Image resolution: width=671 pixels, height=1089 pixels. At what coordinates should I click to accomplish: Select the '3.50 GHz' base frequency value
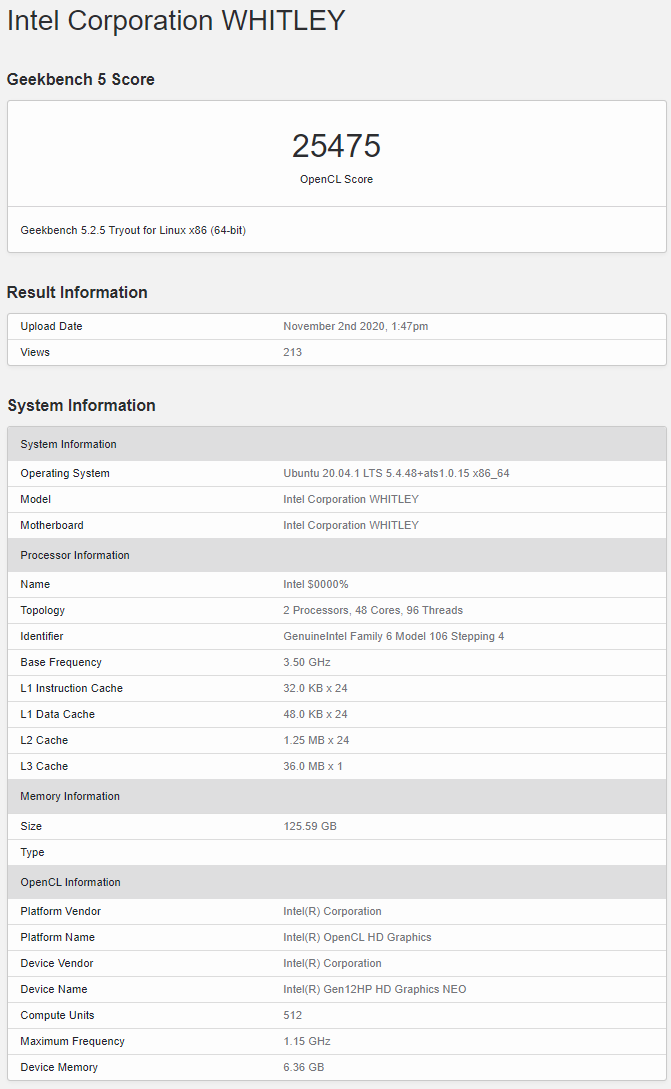307,663
